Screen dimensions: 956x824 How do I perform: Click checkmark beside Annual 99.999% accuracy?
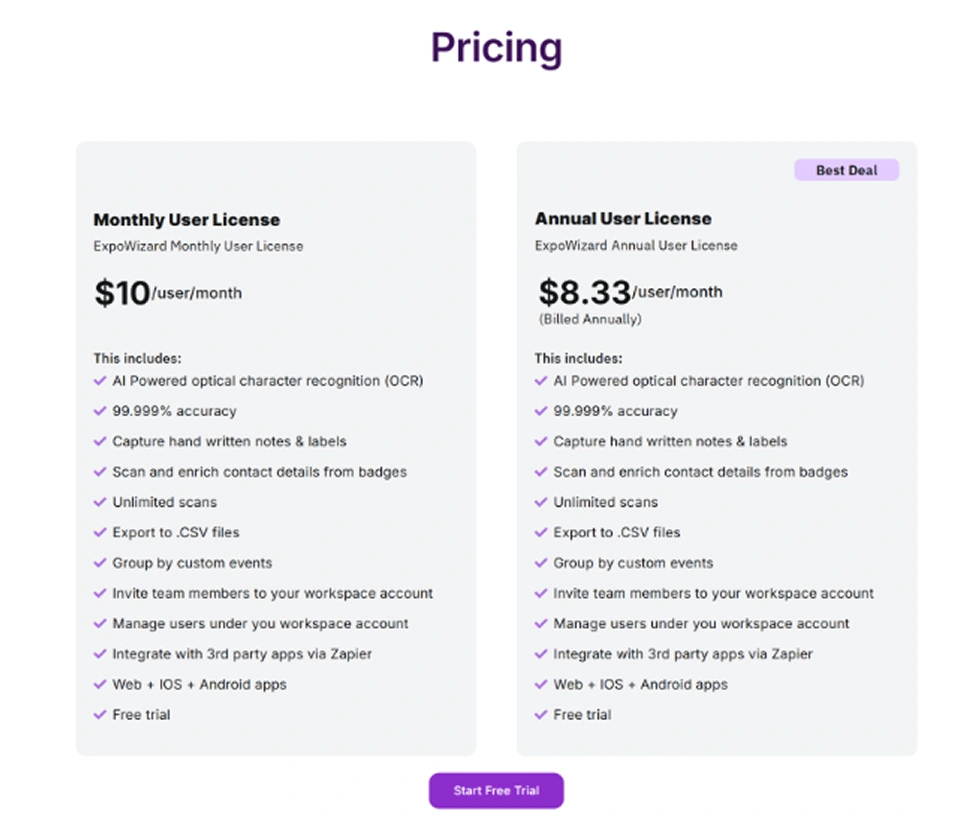tap(541, 411)
